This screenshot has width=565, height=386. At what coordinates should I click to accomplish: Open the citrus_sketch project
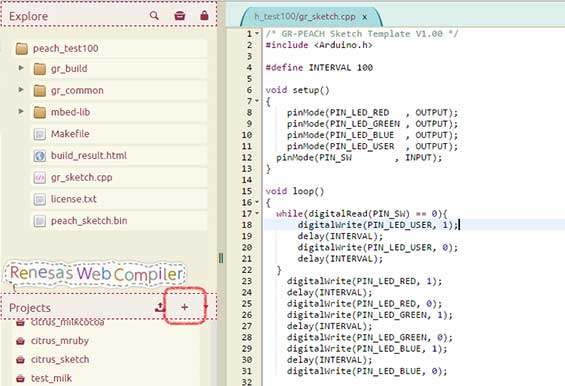click(60, 359)
